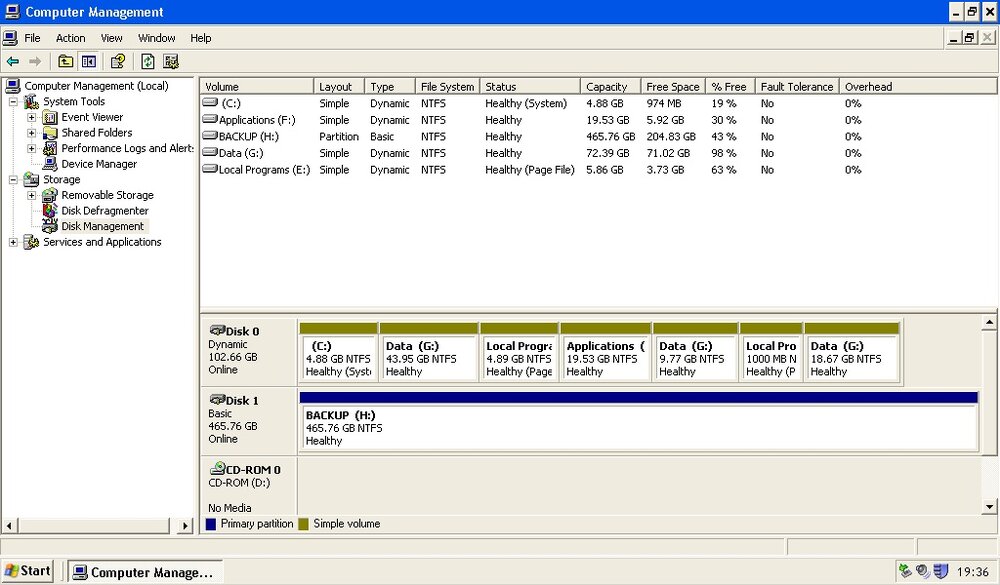
Task: Click the Refresh toolbar icon
Action: tap(147, 61)
